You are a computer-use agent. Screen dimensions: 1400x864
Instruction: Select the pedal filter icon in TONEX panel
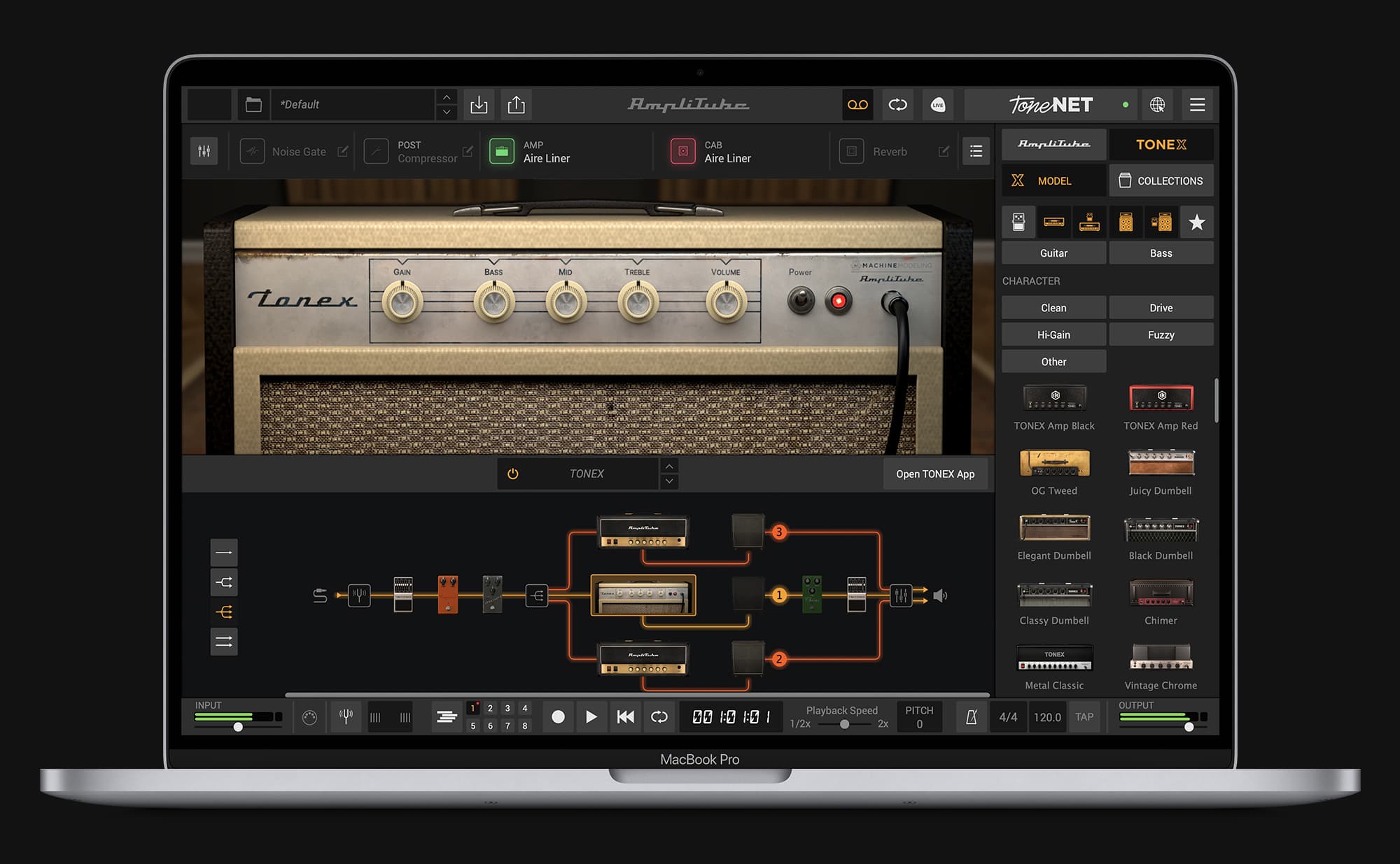[x=1018, y=222]
